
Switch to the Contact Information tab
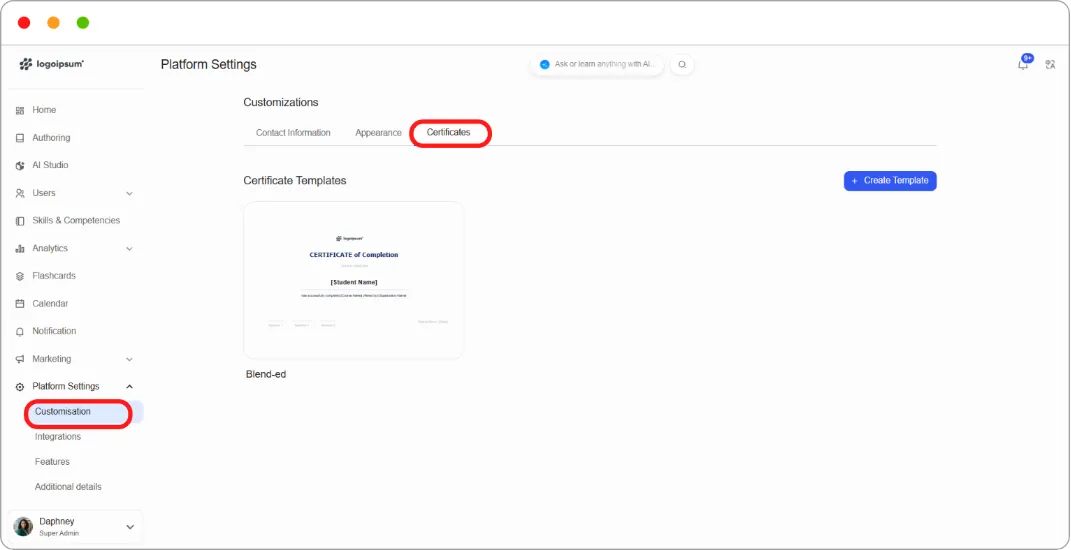293,133
